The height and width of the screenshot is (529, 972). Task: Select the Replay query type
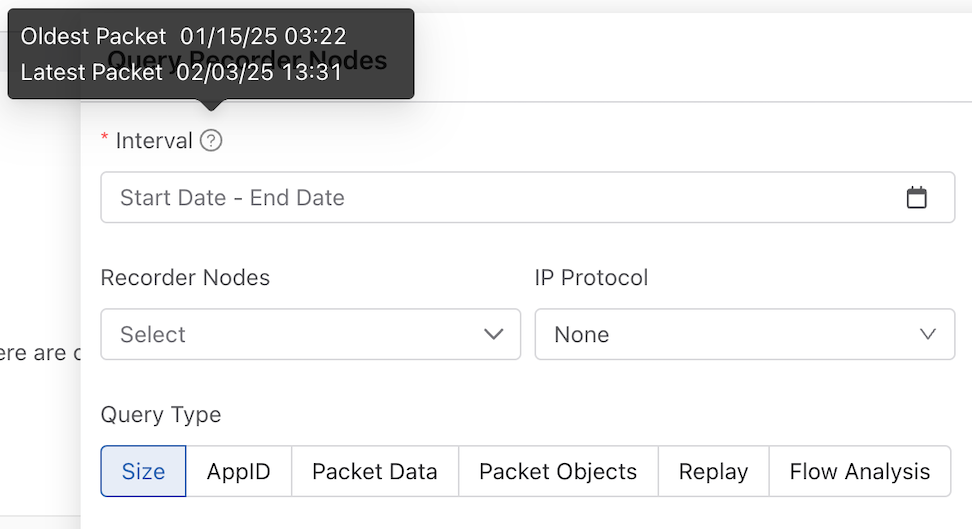pyautogui.click(x=714, y=471)
